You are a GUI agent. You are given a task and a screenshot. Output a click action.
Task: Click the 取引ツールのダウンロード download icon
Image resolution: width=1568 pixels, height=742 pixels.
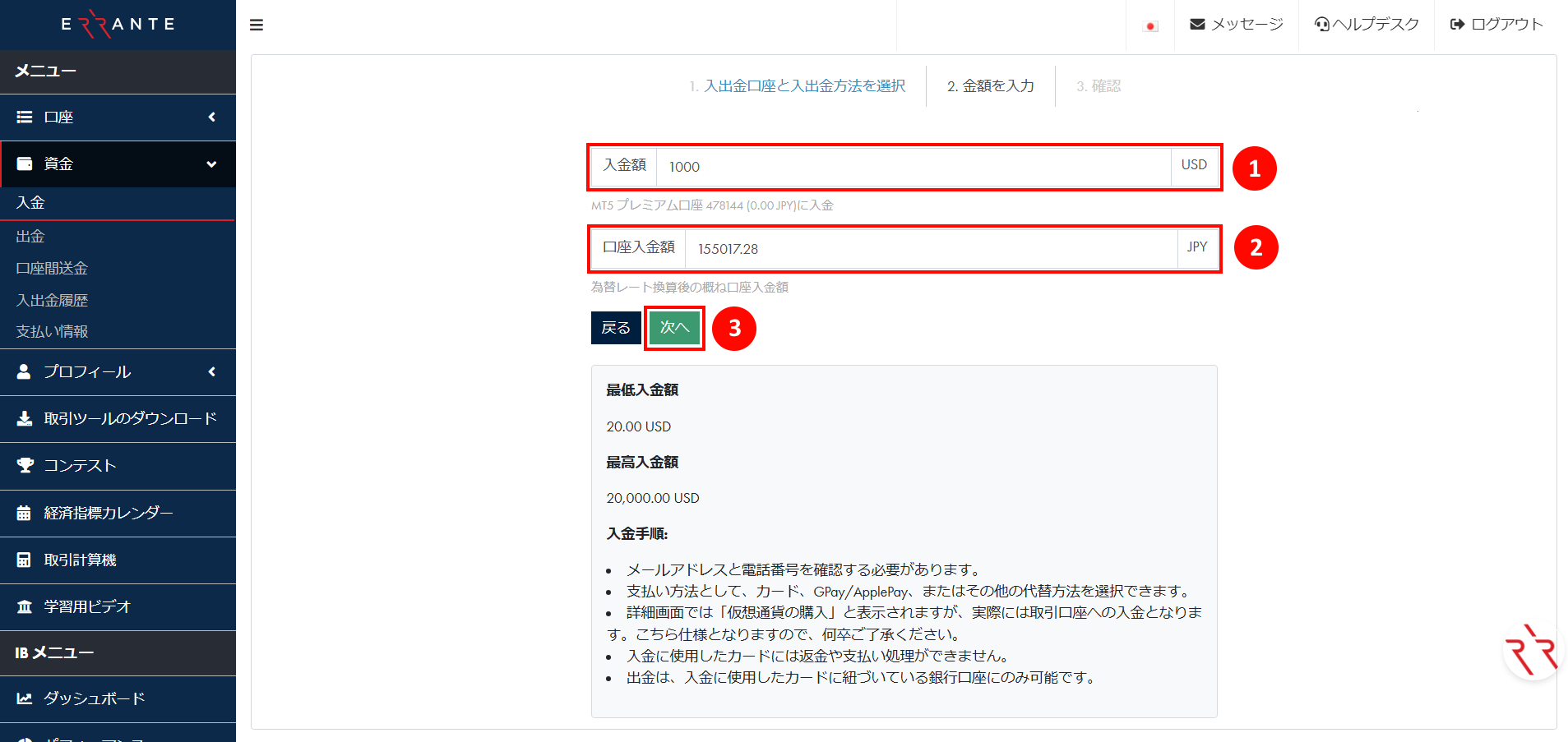[x=24, y=419]
